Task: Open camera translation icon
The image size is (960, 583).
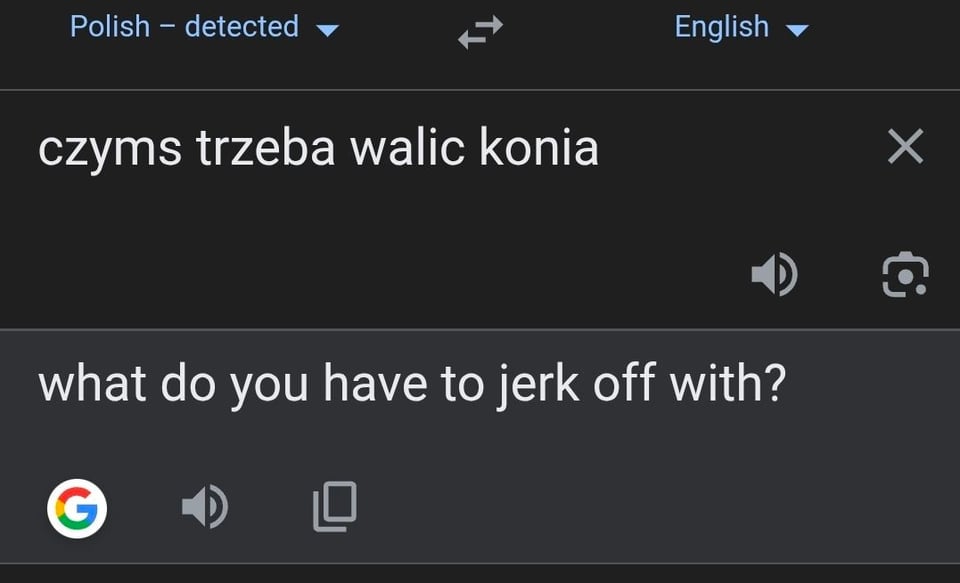Action: [x=905, y=274]
